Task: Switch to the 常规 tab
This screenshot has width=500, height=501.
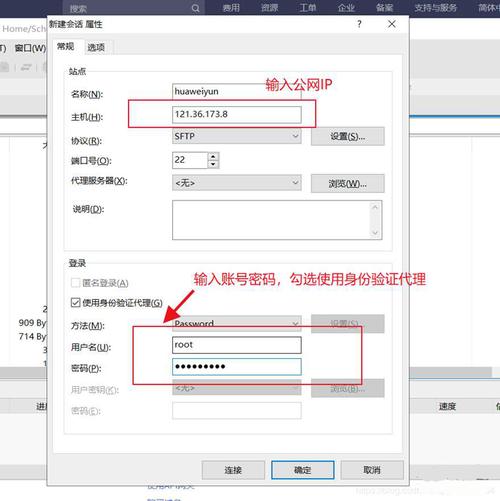Action: (65, 47)
